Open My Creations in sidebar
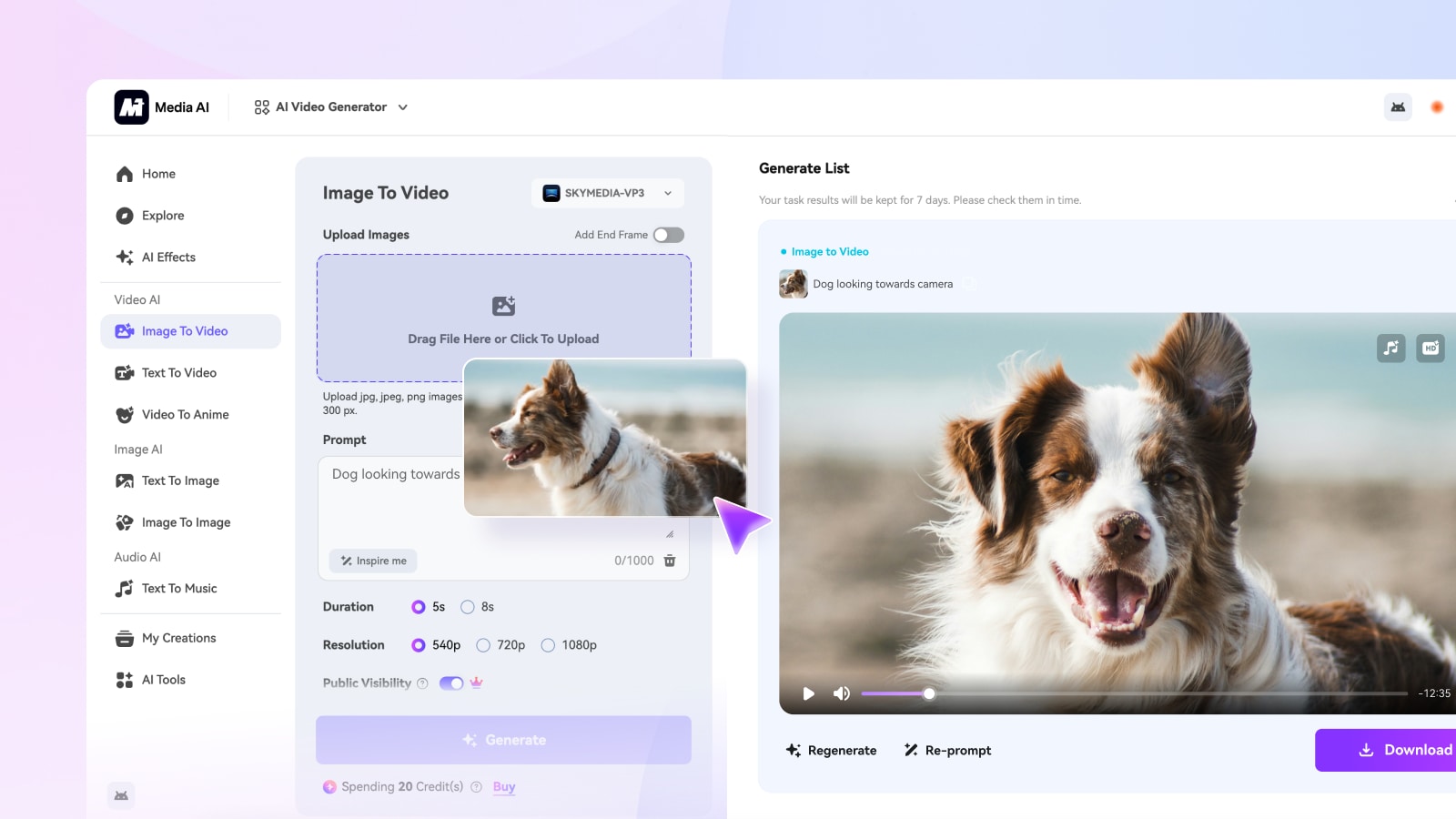The height and width of the screenshot is (819, 1456). coord(190,639)
